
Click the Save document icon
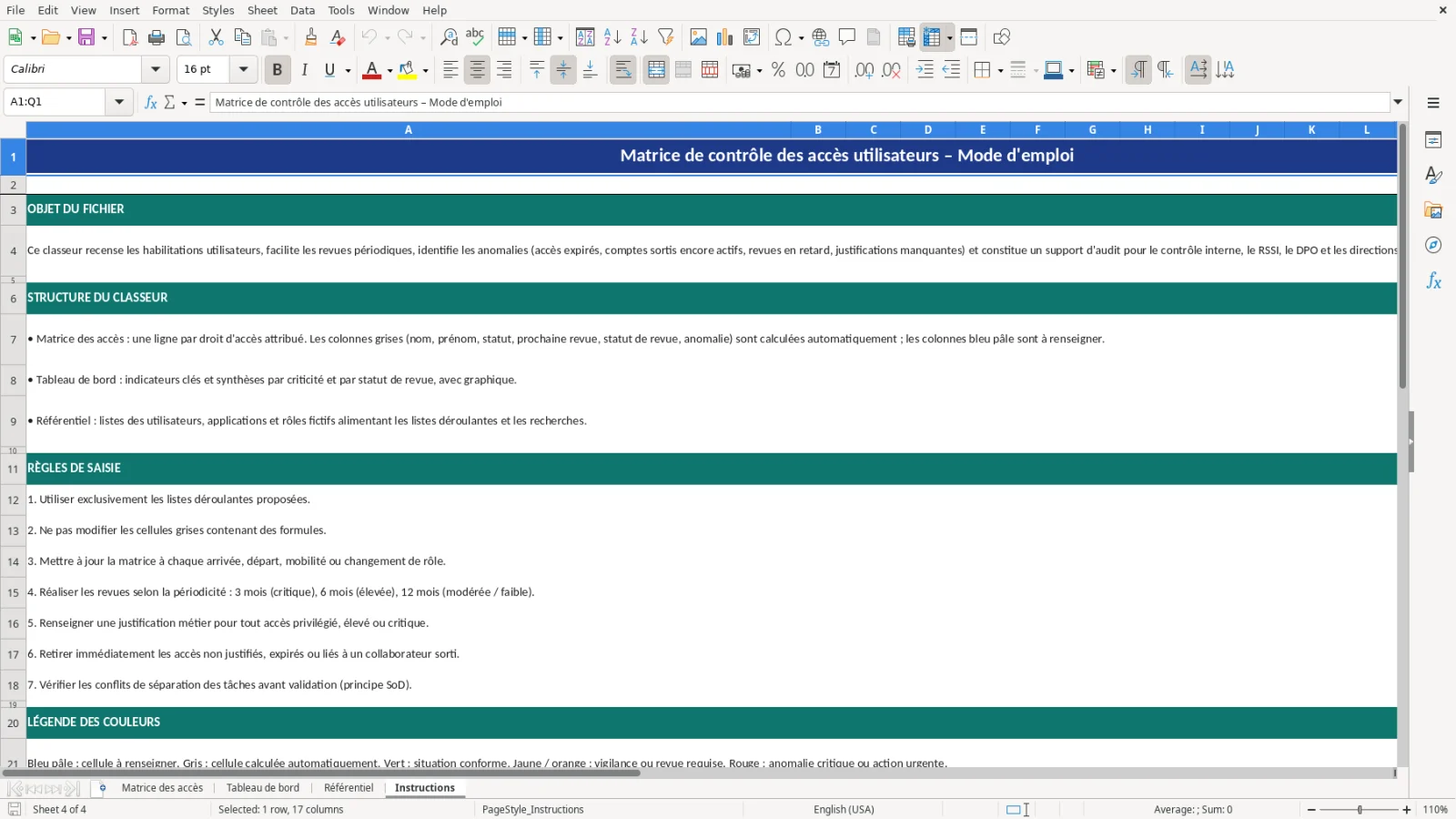click(87, 37)
